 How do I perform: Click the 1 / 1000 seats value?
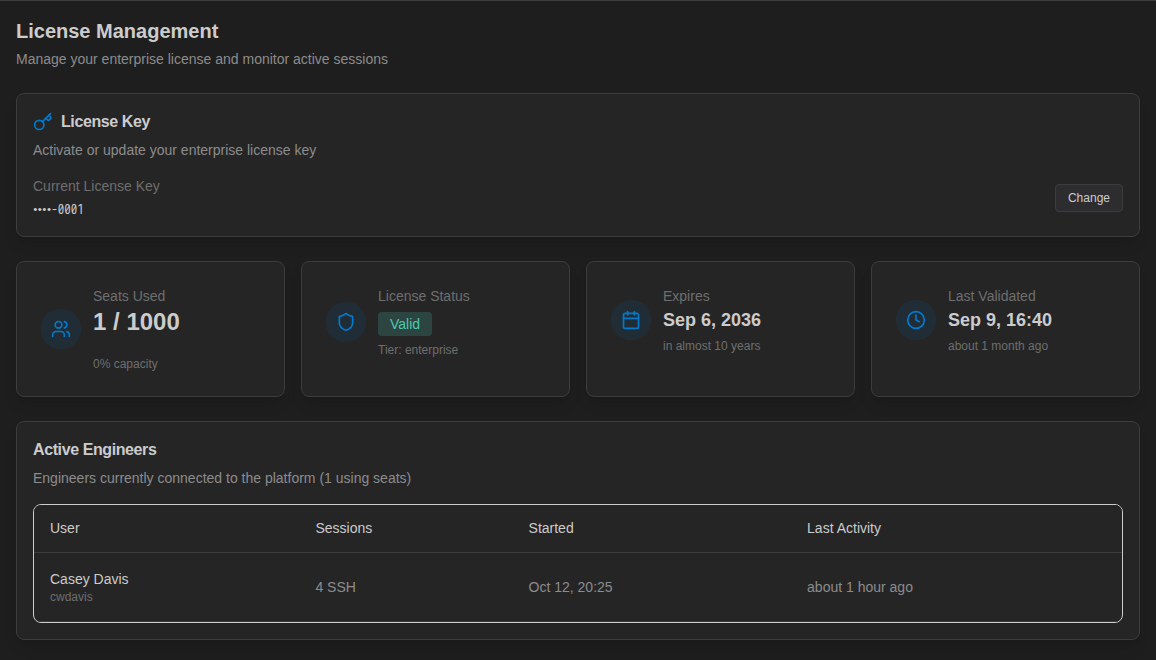pos(136,322)
